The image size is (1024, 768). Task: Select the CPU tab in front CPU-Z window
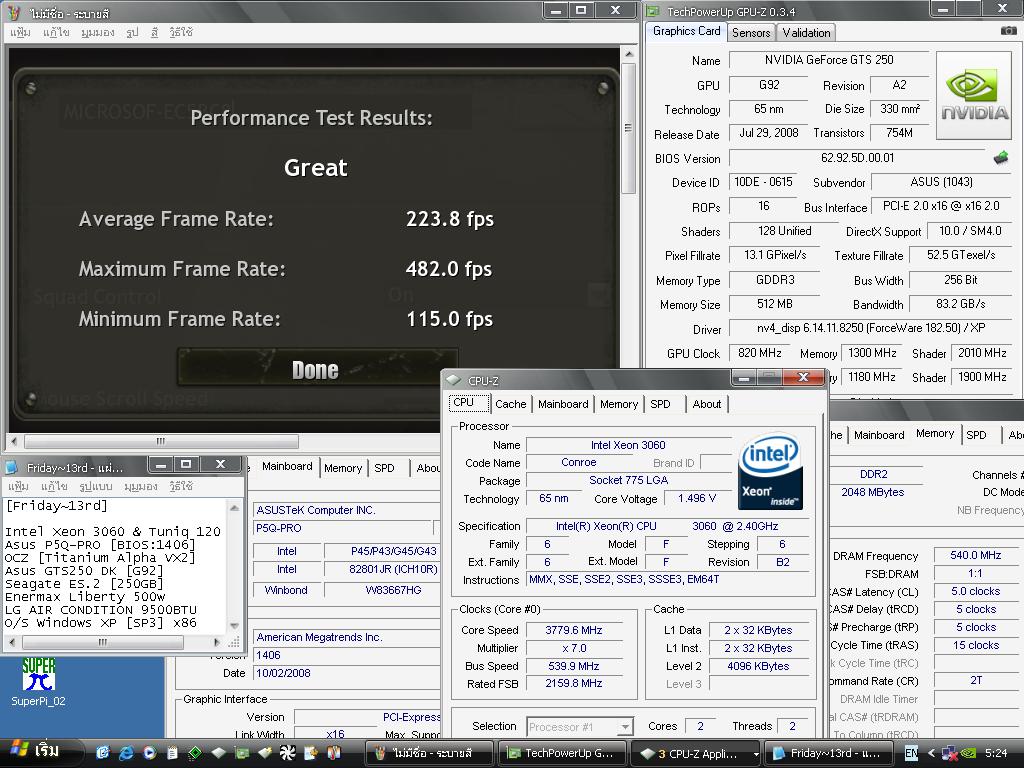(469, 403)
